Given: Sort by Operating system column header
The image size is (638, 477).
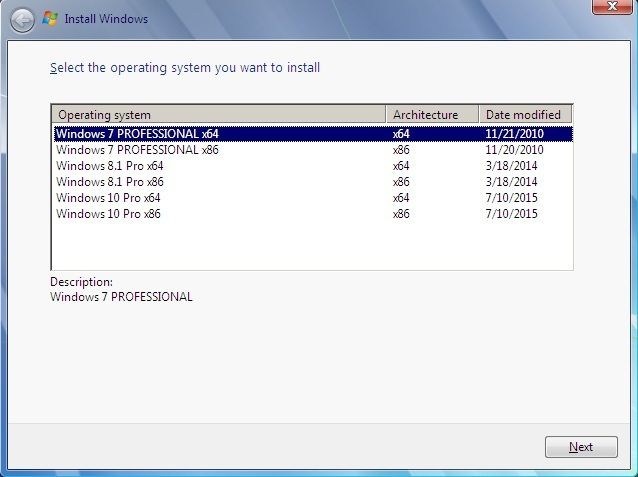Looking at the screenshot, I should click(x=218, y=115).
